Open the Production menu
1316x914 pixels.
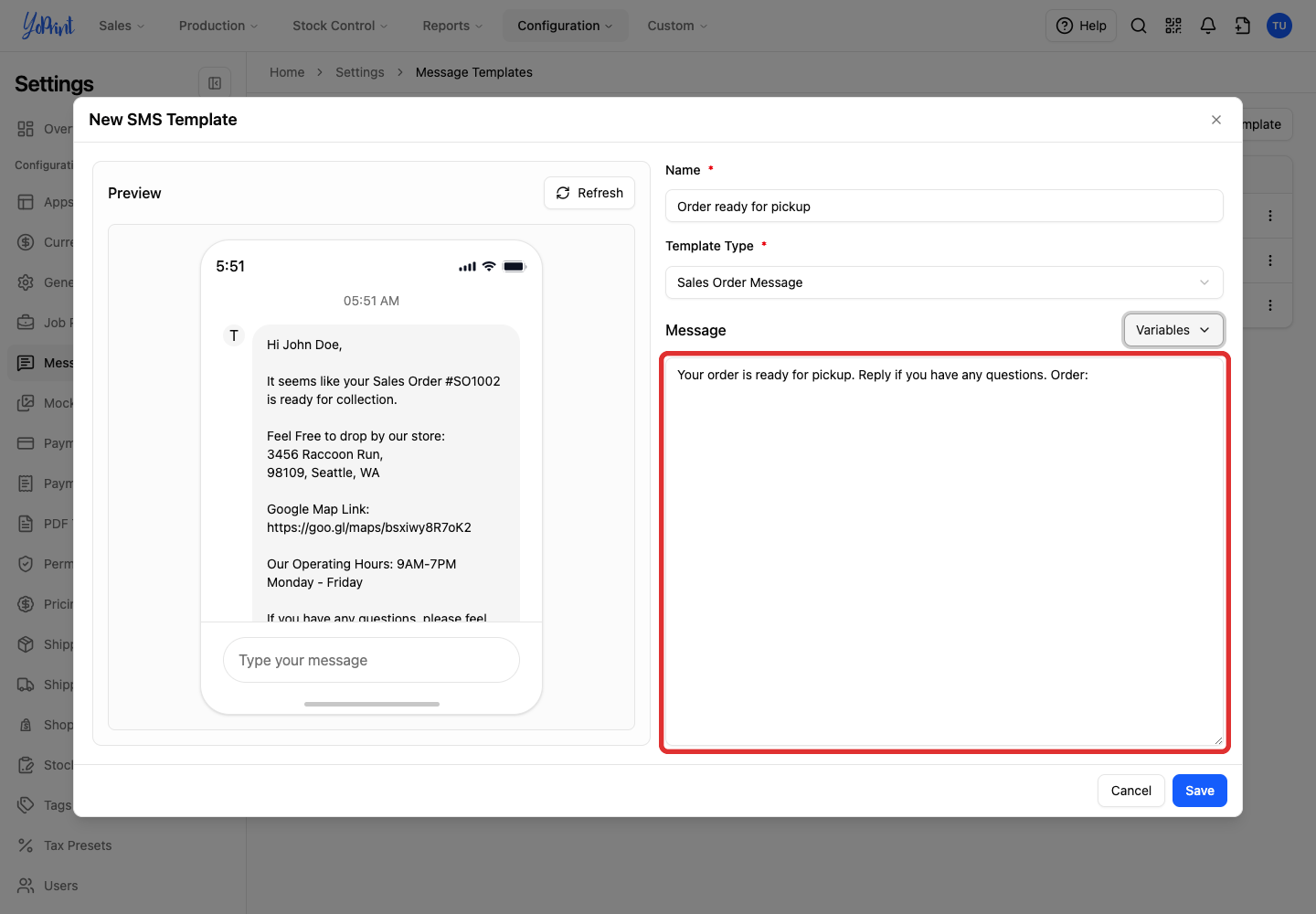pos(218,26)
